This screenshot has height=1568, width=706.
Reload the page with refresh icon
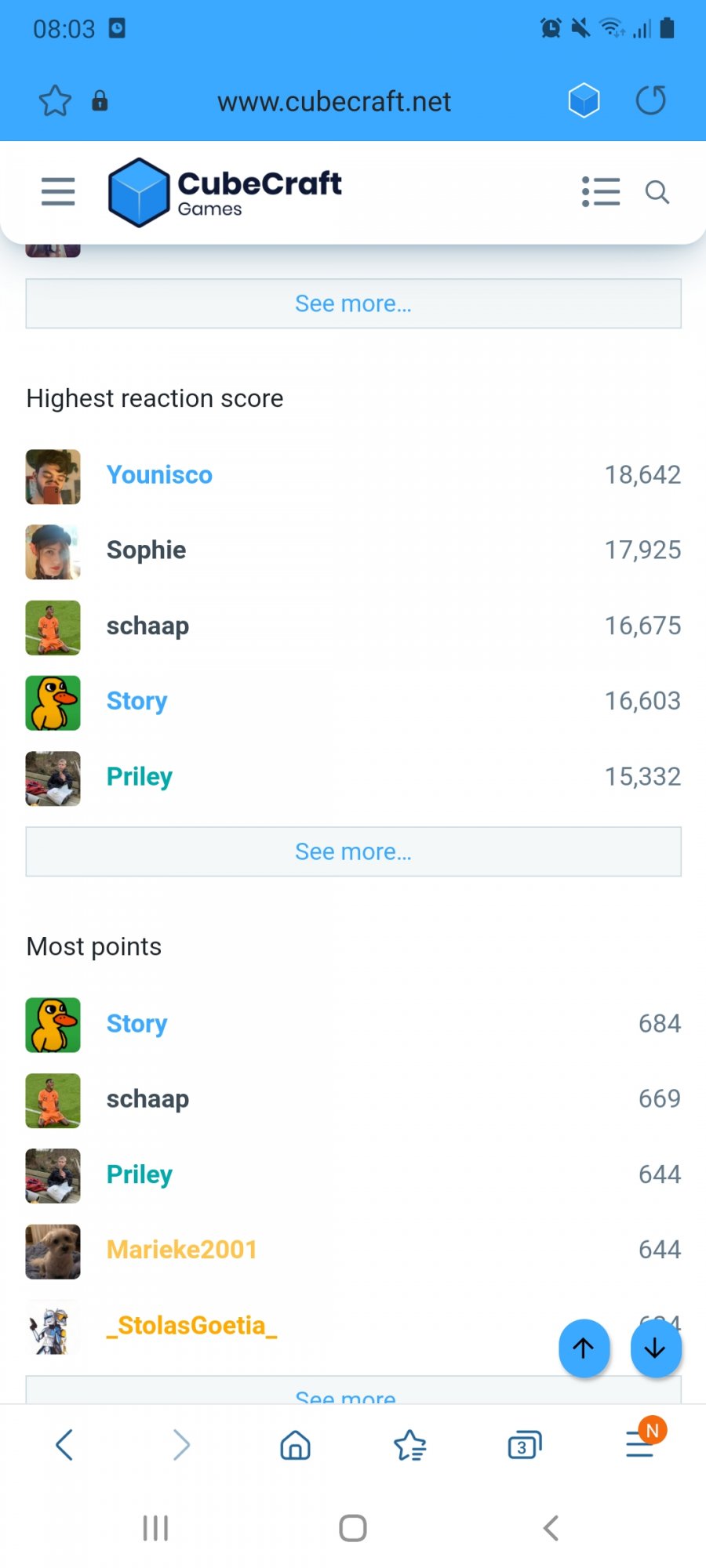click(650, 100)
